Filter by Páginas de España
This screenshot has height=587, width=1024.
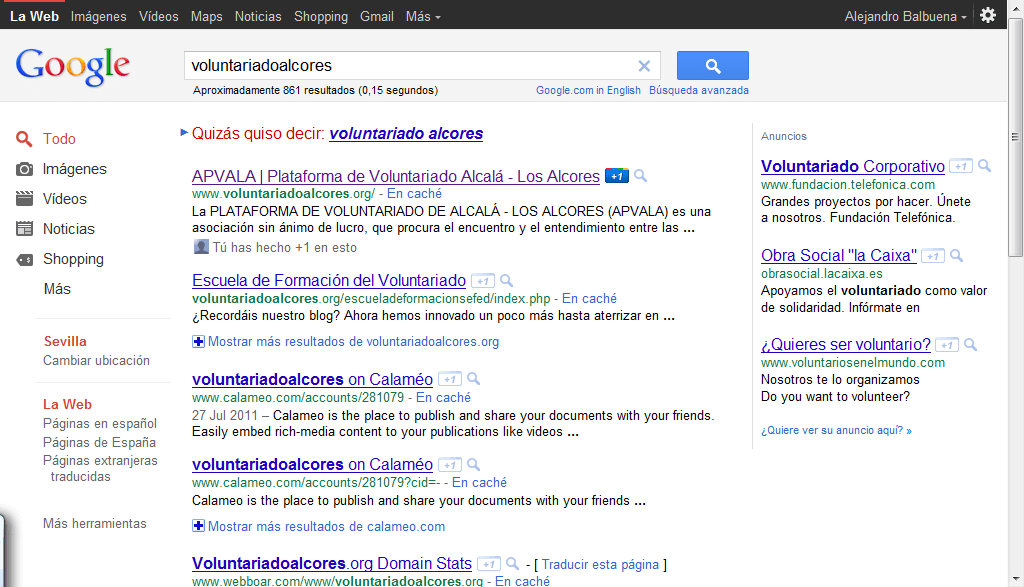tap(99, 442)
